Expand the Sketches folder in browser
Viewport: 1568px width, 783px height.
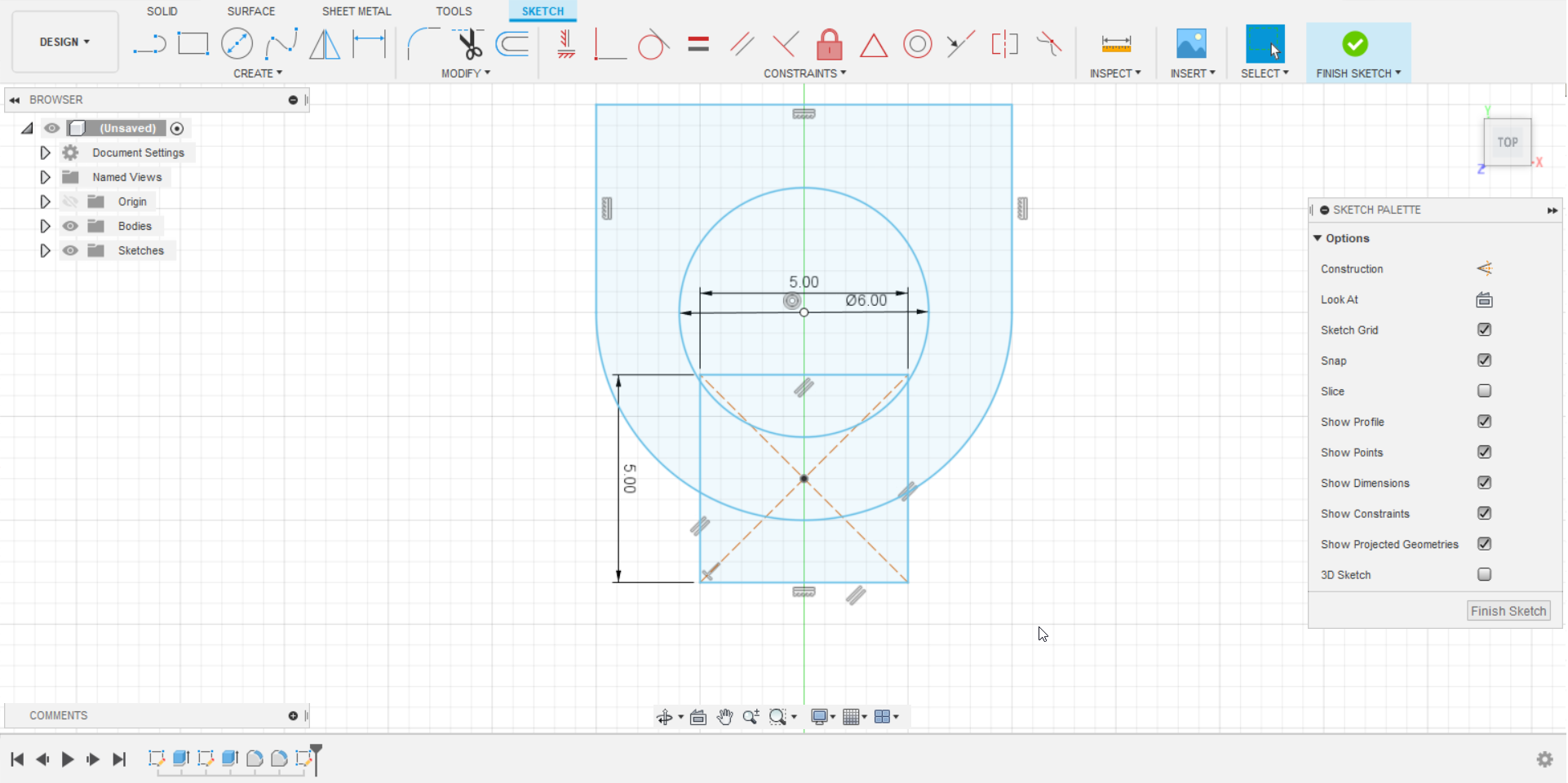46,250
